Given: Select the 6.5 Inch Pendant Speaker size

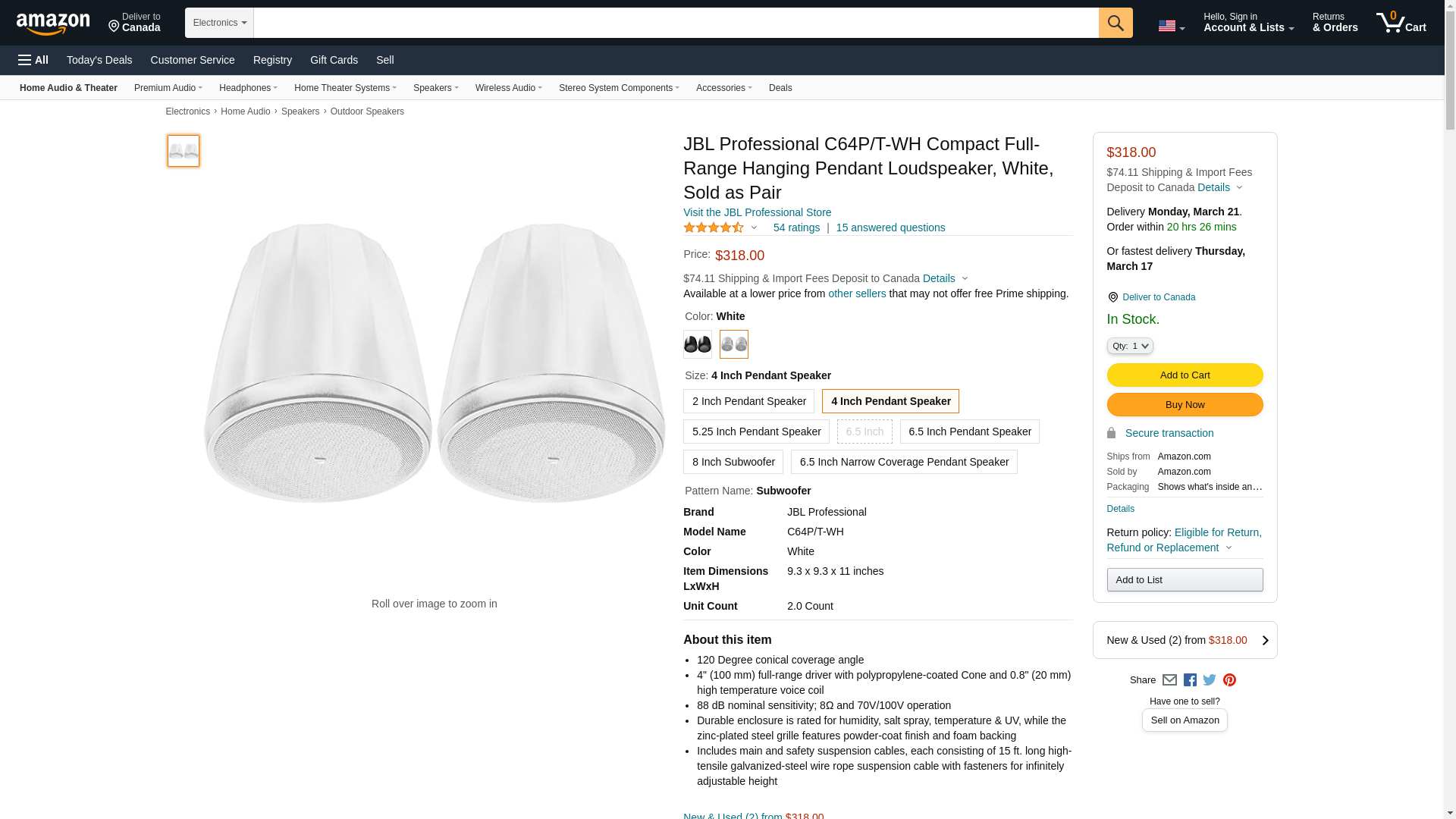Looking at the screenshot, I should 969,431.
